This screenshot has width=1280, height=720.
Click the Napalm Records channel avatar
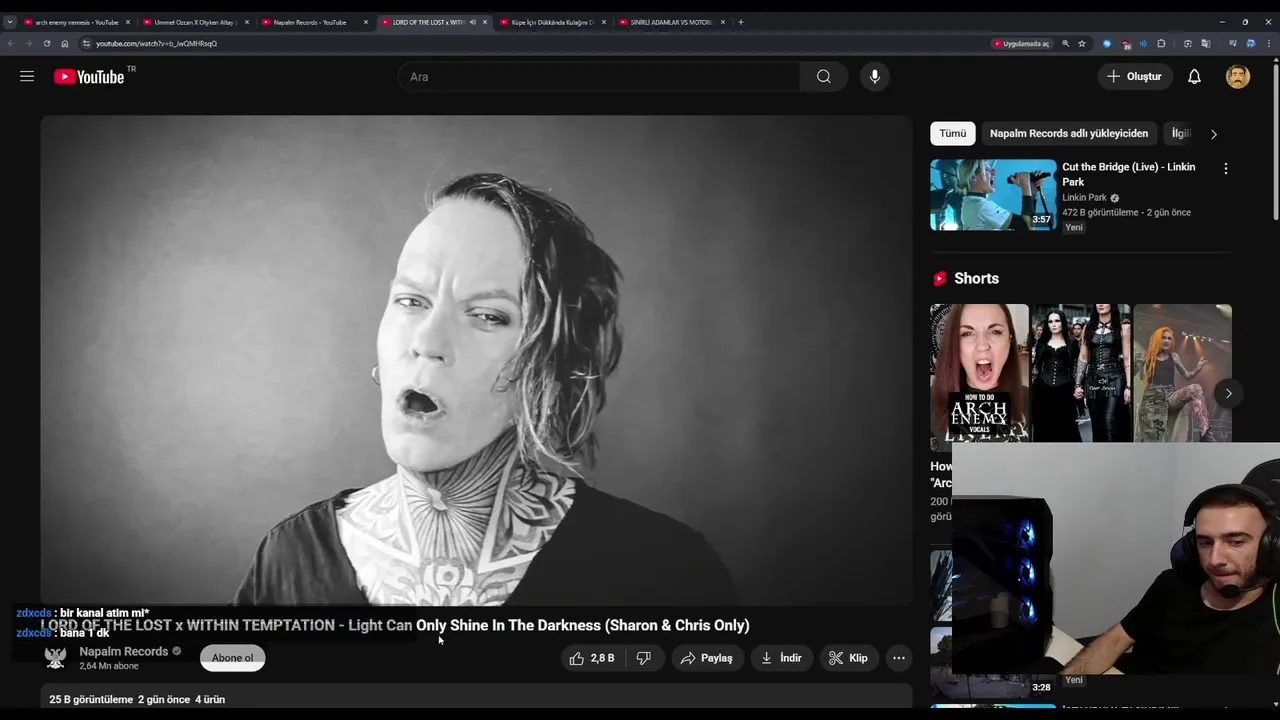[x=56, y=657]
